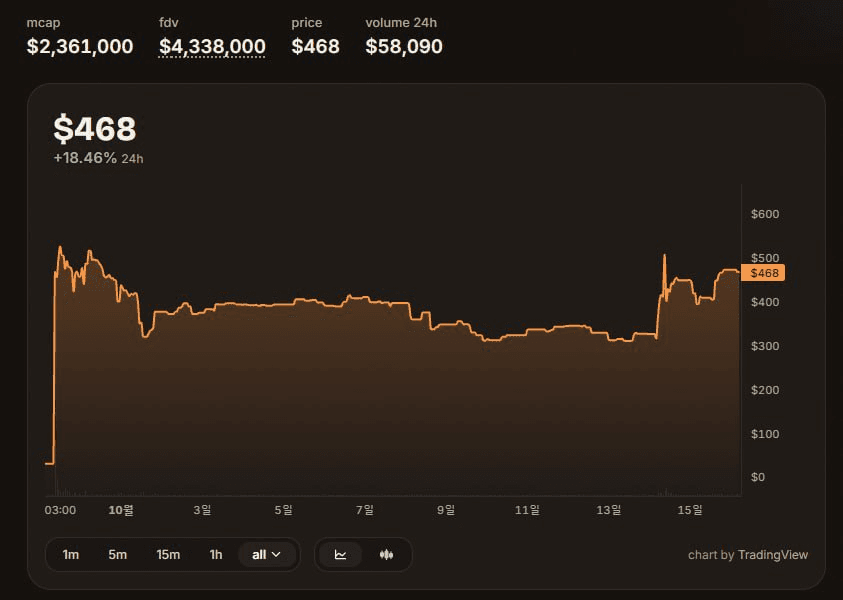Select the 5m timeframe

click(x=117, y=554)
